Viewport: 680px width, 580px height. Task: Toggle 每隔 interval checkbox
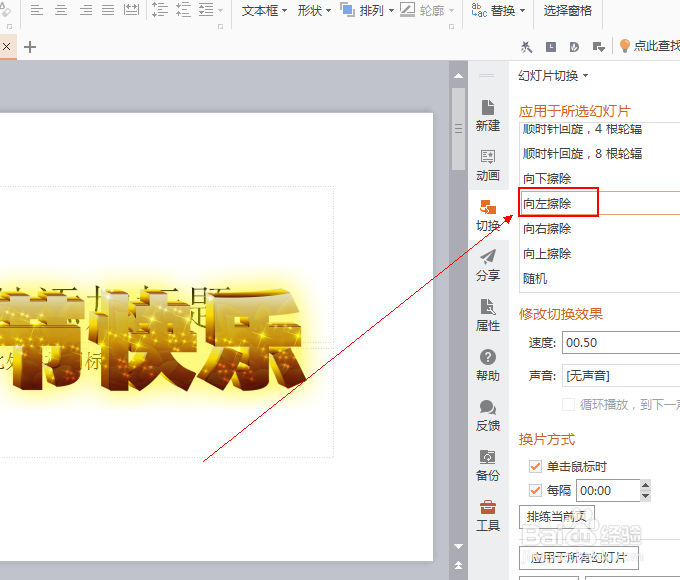pos(535,491)
